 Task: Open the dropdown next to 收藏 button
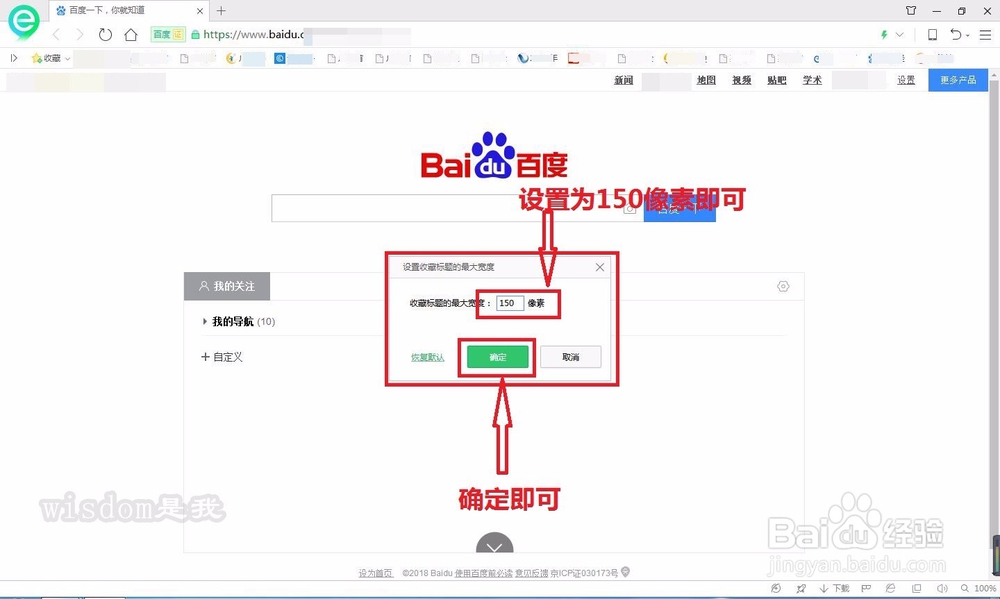[66, 58]
